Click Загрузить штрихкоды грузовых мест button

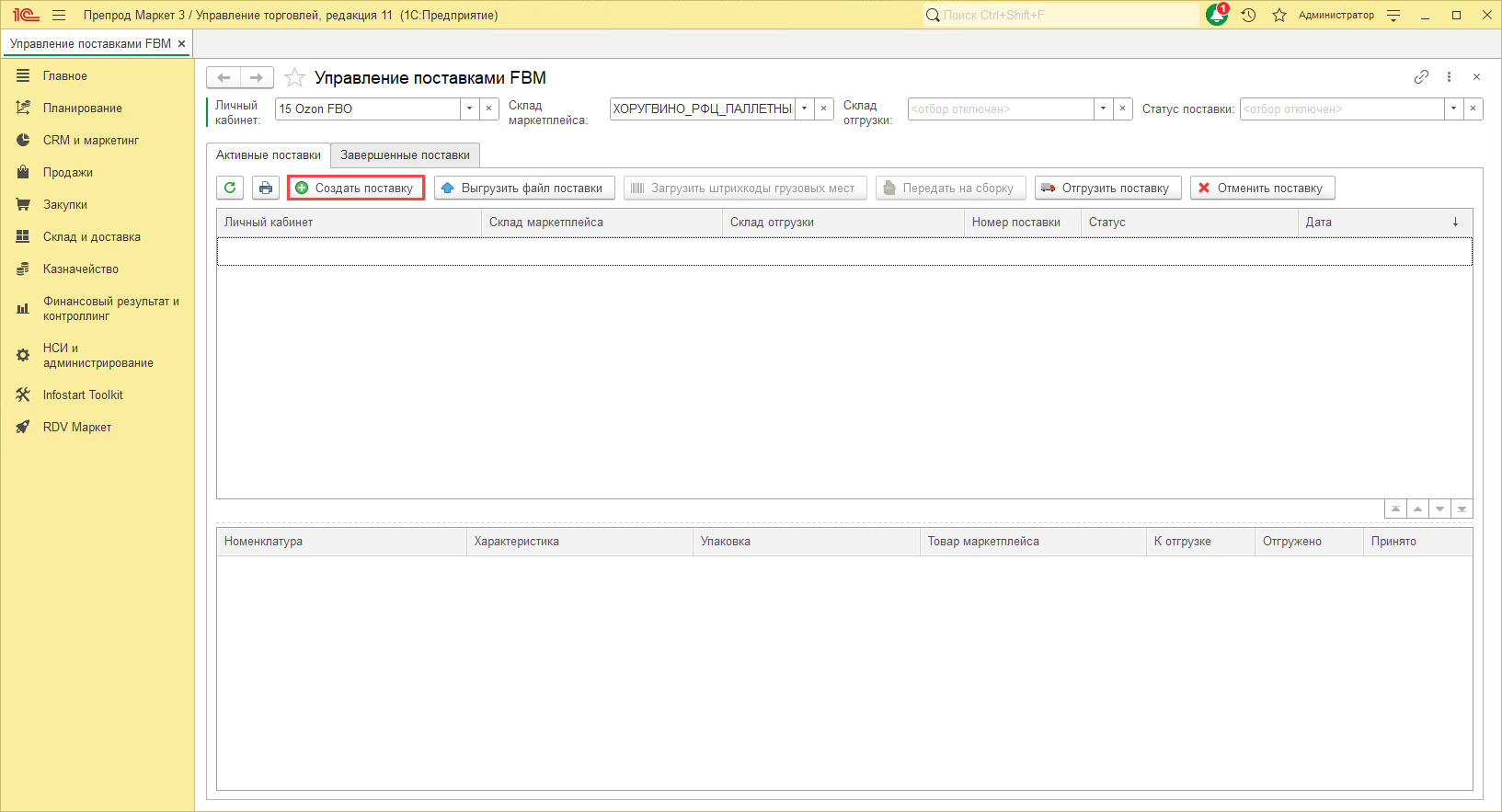pos(745,188)
